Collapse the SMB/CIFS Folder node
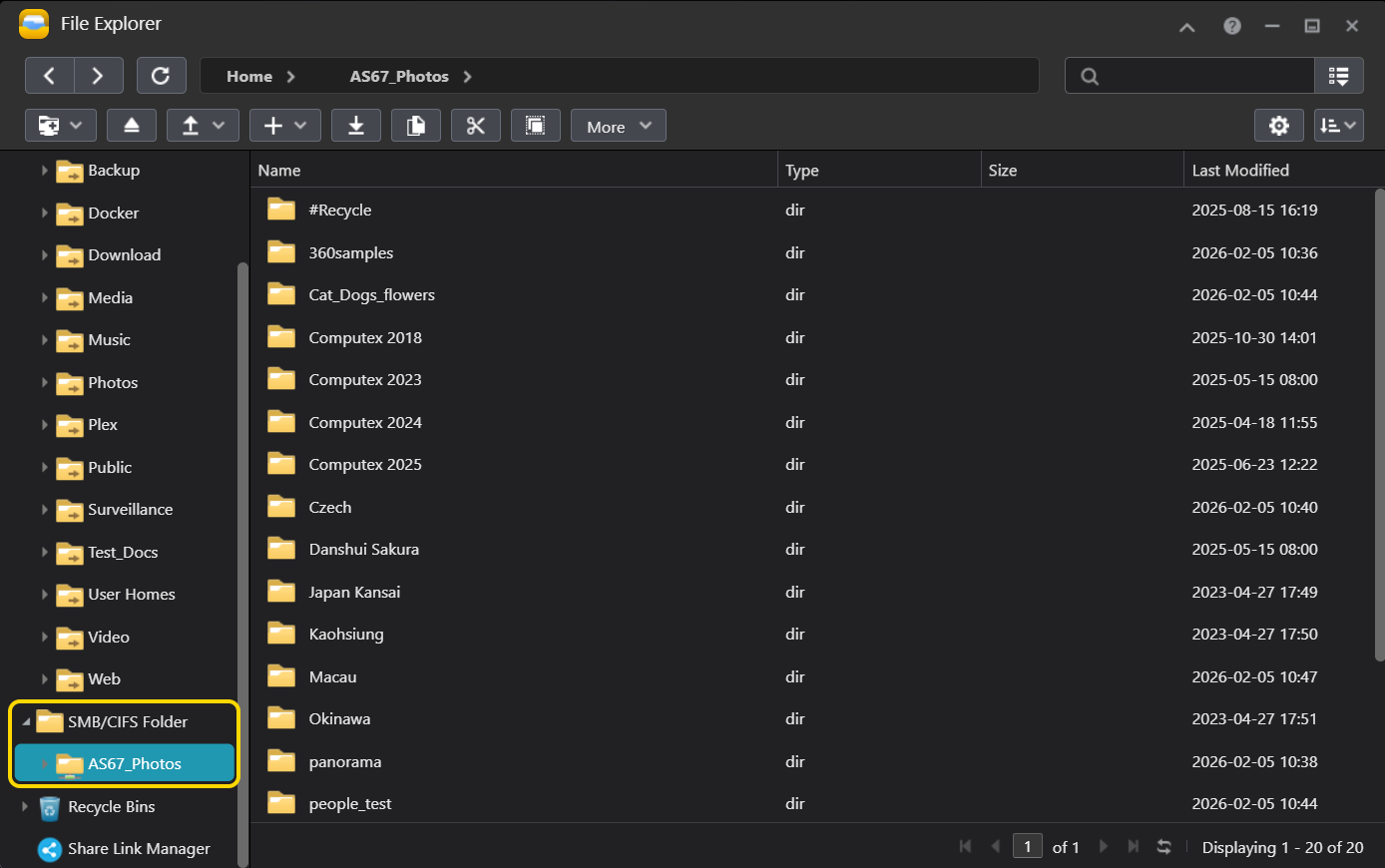This screenshot has height=868, width=1385. tap(25, 721)
